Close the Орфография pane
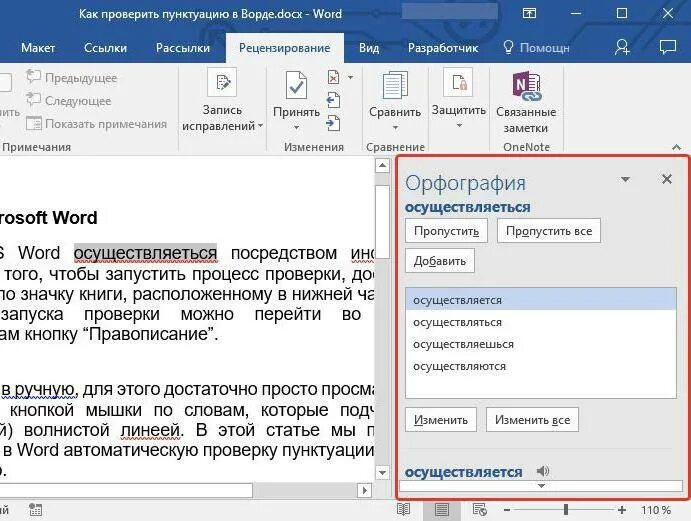 click(667, 179)
